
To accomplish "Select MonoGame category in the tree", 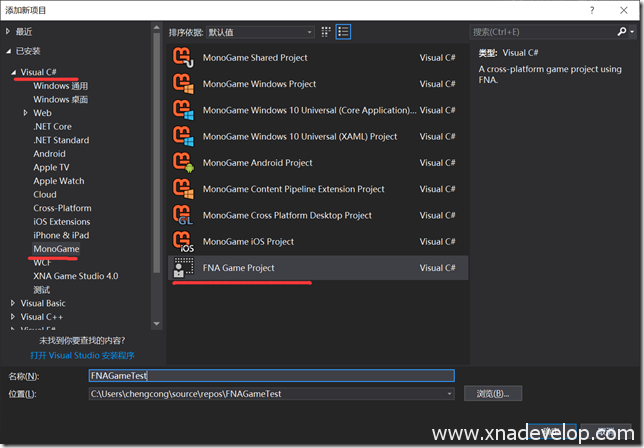I will (56, 249).
